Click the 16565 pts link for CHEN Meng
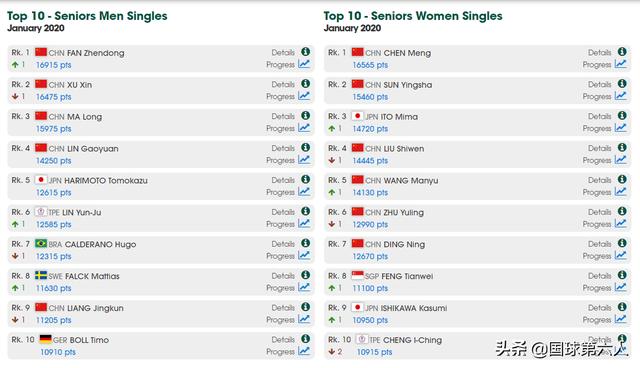640x368 pixels. (x=370, y=65)
